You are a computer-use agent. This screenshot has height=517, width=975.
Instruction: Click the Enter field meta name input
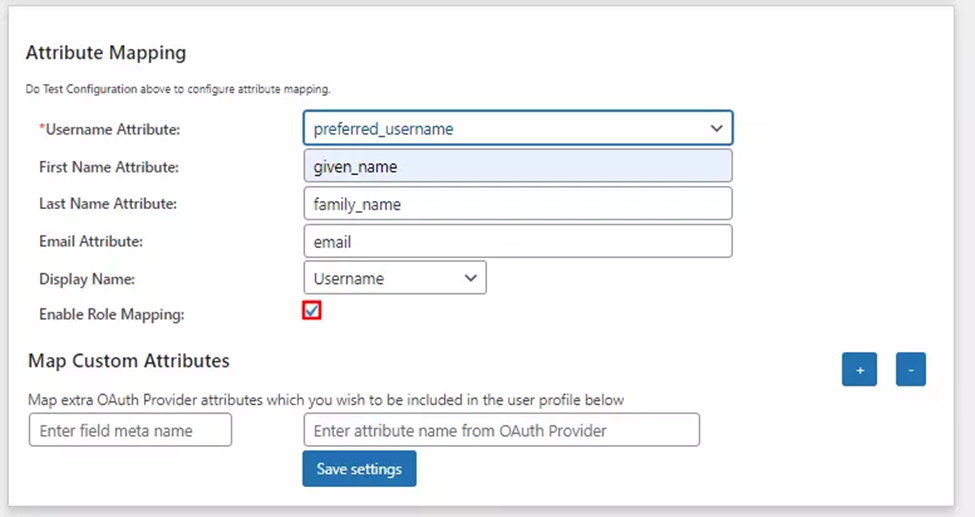(130, 430)
